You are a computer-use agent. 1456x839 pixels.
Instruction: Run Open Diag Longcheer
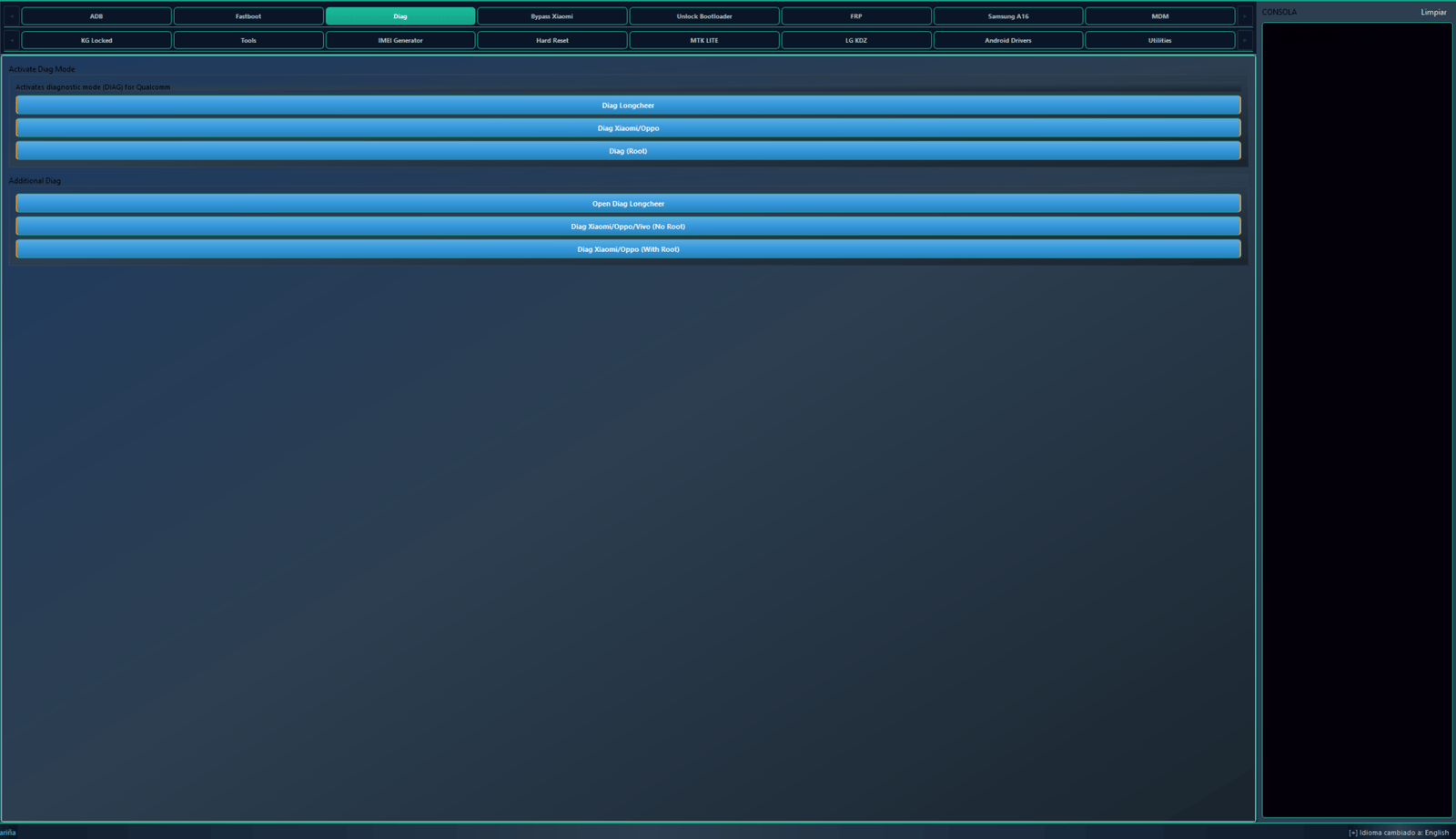628,204
